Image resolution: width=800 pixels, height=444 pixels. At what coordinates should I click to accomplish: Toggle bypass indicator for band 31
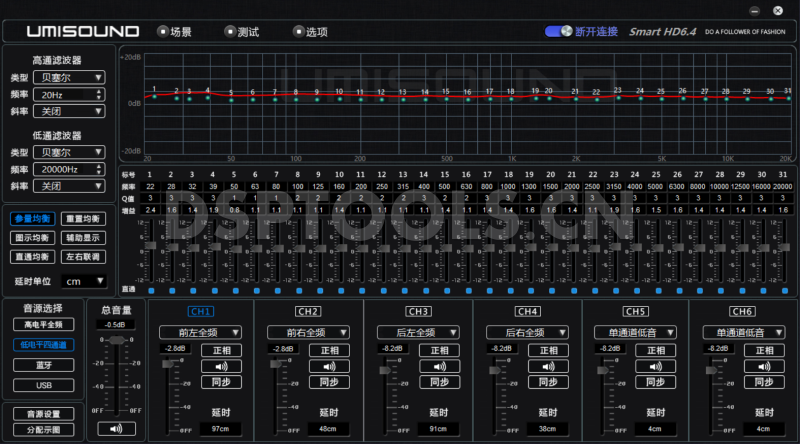[785, 291]
